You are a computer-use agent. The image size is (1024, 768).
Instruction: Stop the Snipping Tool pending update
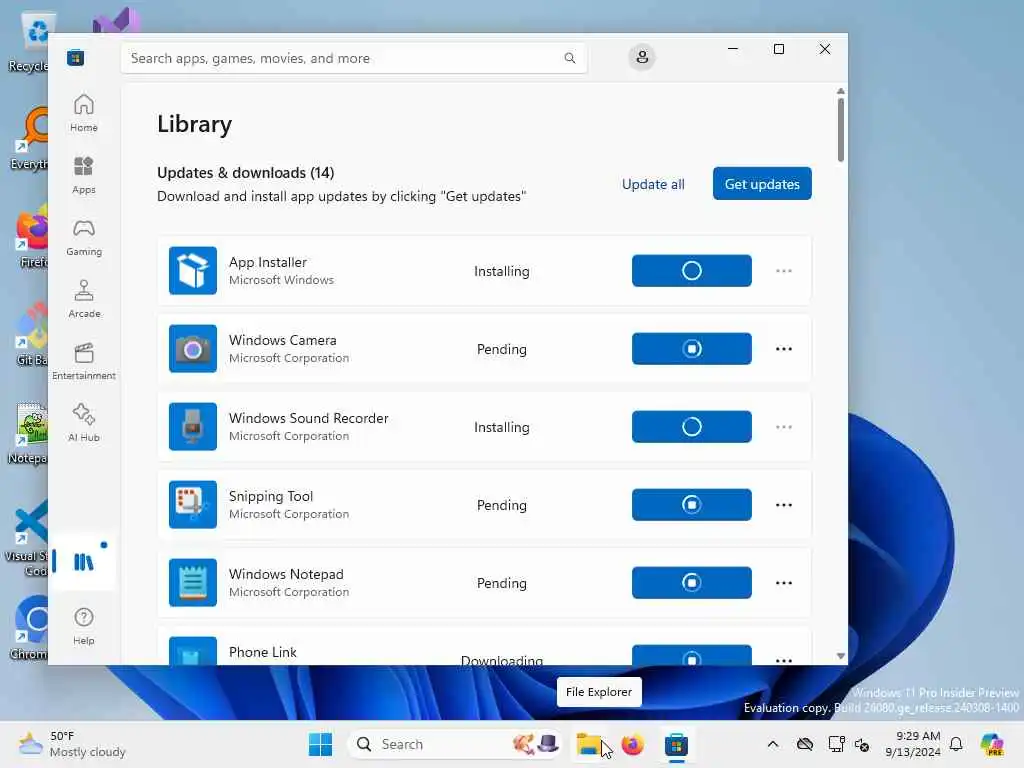pos(692,505)
